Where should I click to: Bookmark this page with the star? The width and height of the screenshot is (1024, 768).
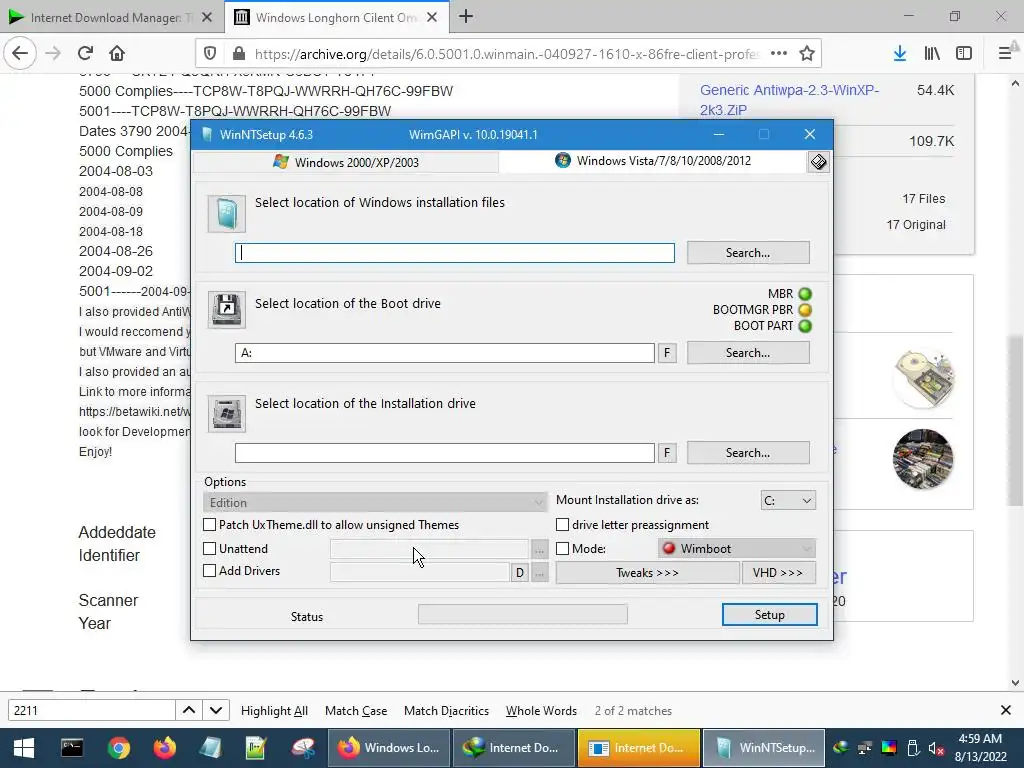807,54
